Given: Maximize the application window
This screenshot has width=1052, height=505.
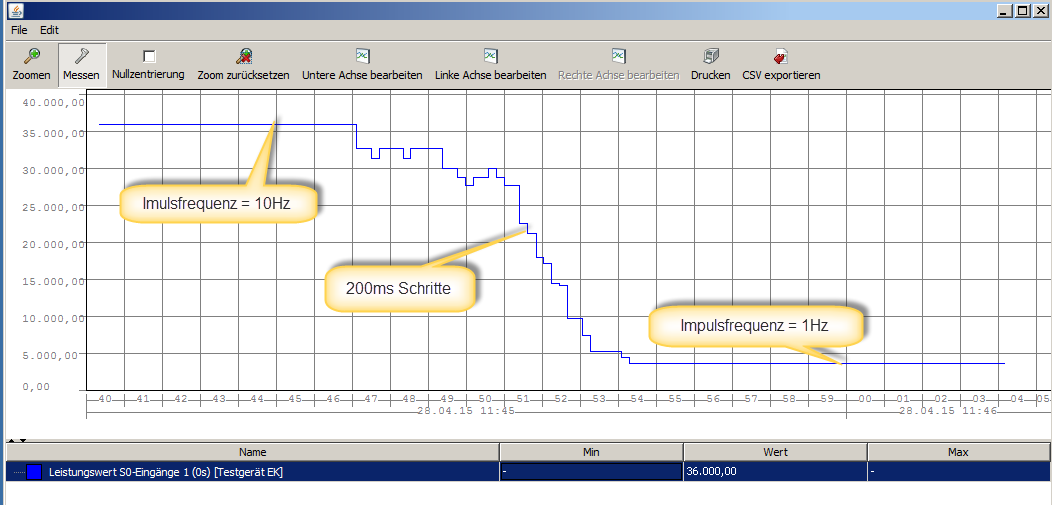Looking at the screenshot, I should tap(1022, 10).
